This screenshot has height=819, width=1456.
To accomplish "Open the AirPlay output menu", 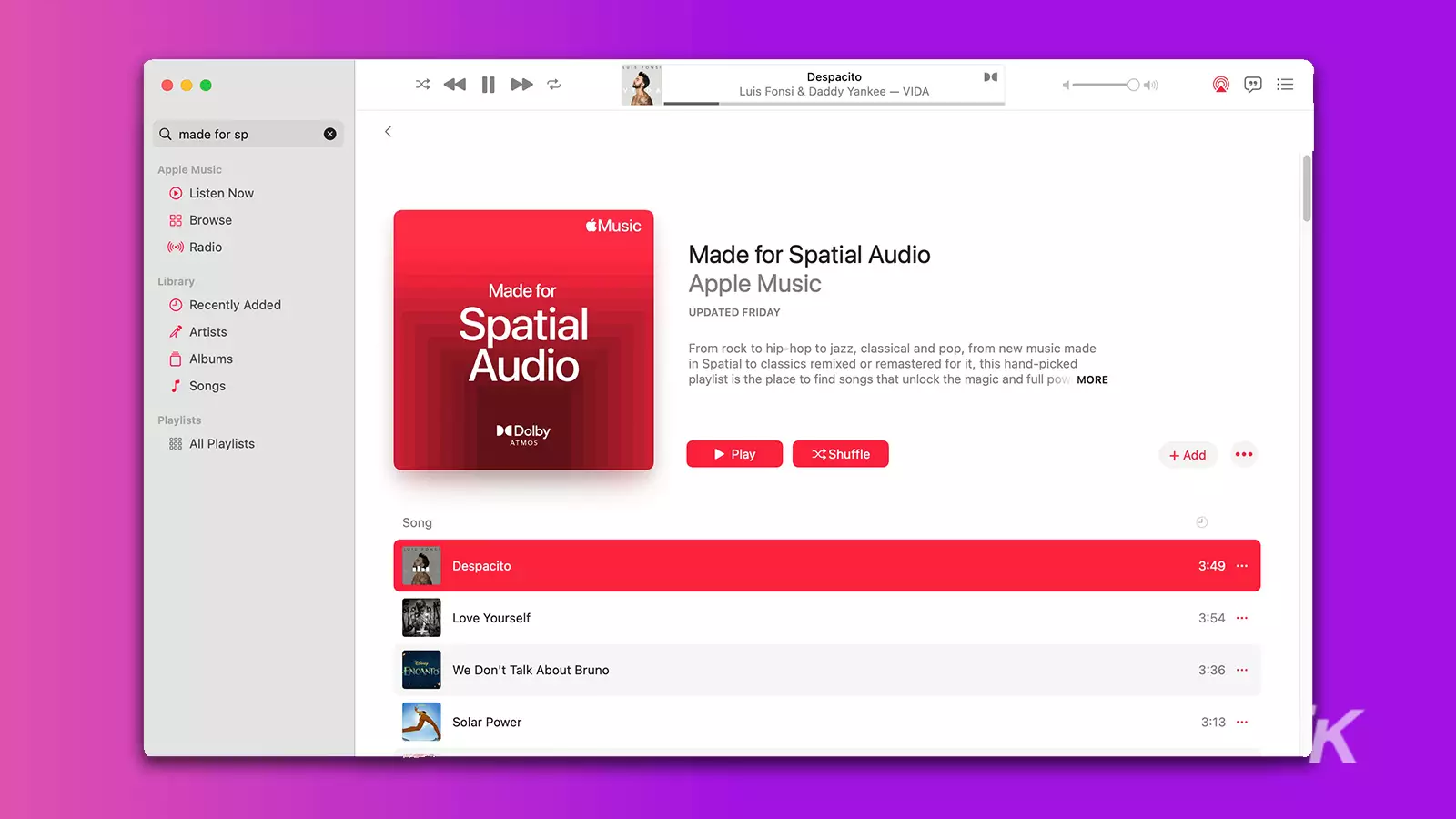I will pos(1221,85).
